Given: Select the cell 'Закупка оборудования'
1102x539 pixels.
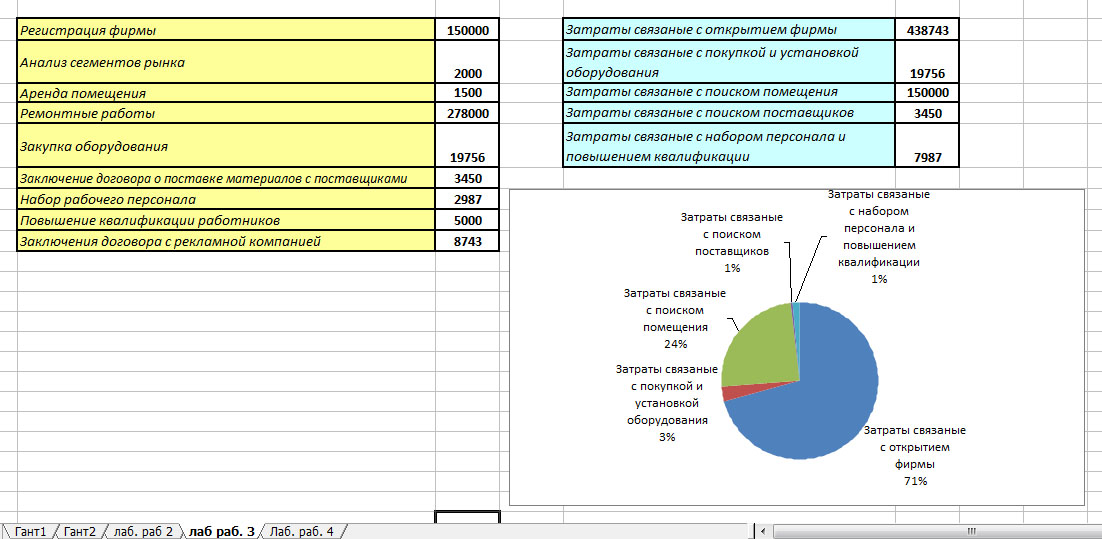Looking at the screenshot, I should tap(226, 145).
